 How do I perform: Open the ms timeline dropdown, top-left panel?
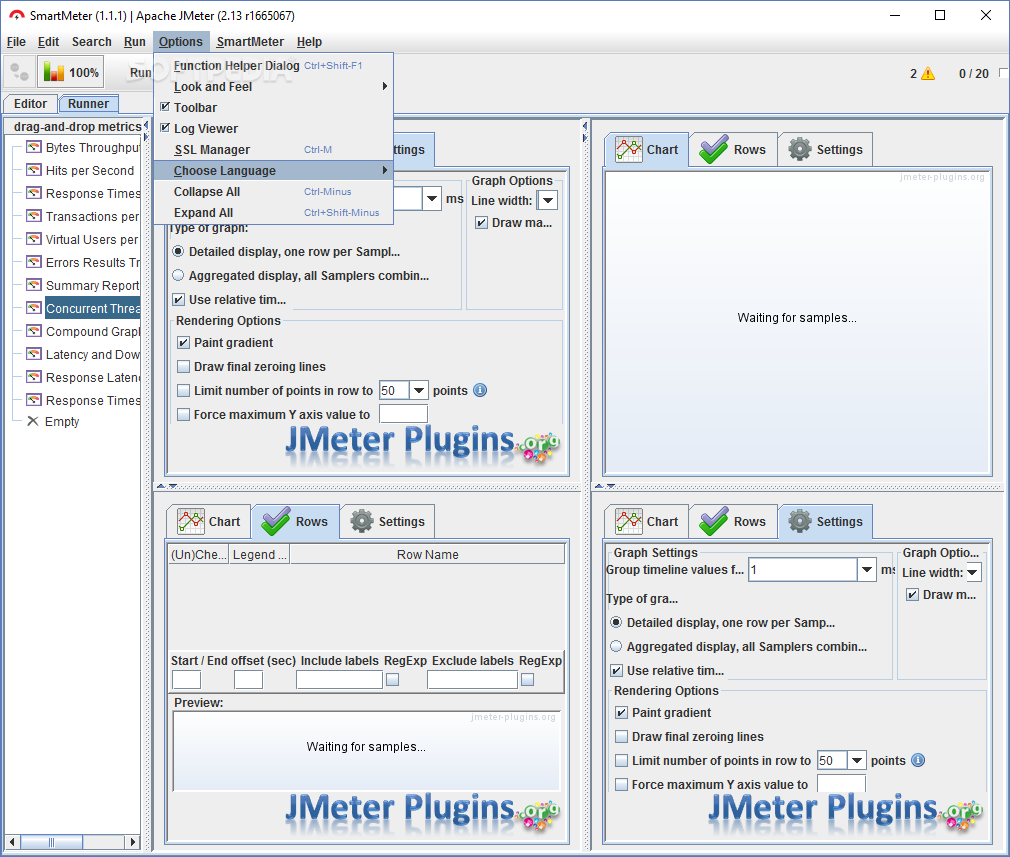[x=432, y=198]
